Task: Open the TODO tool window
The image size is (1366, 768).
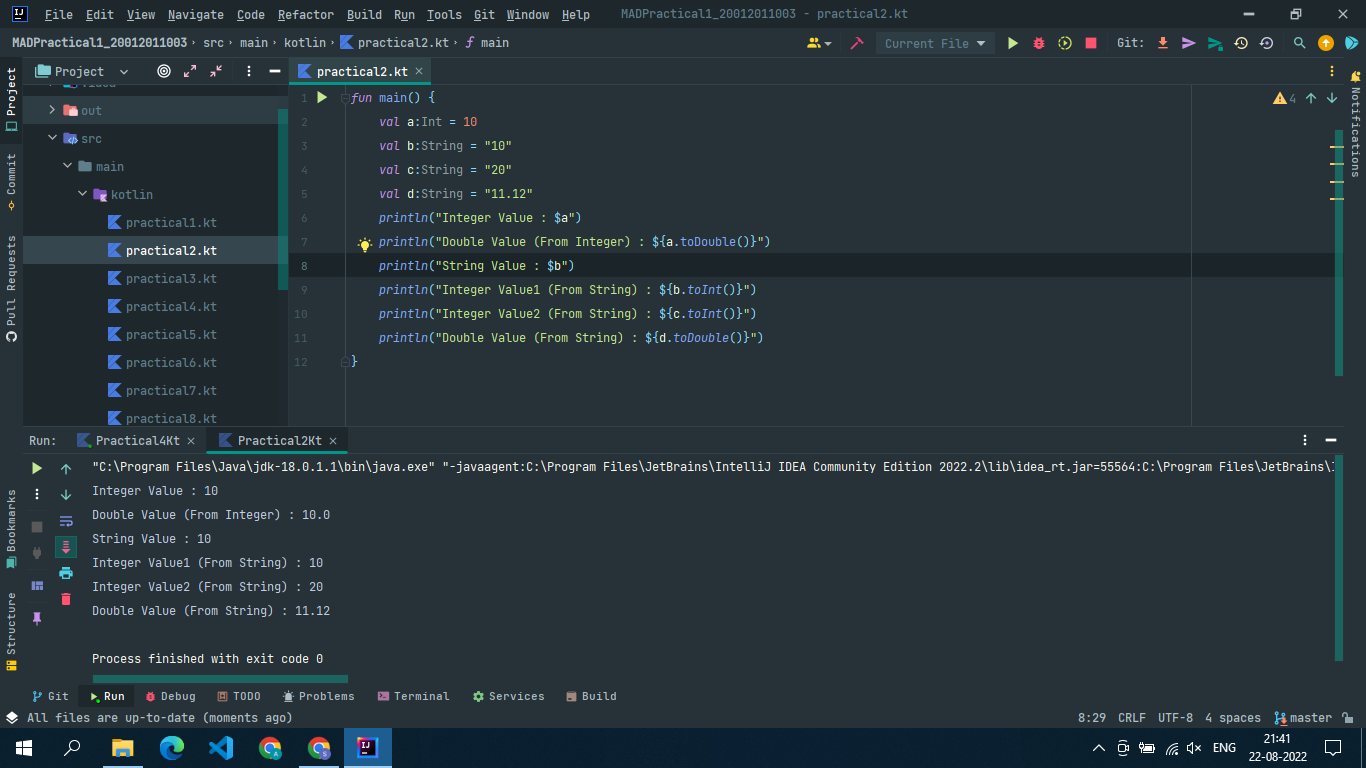Action: coord(239,696)
